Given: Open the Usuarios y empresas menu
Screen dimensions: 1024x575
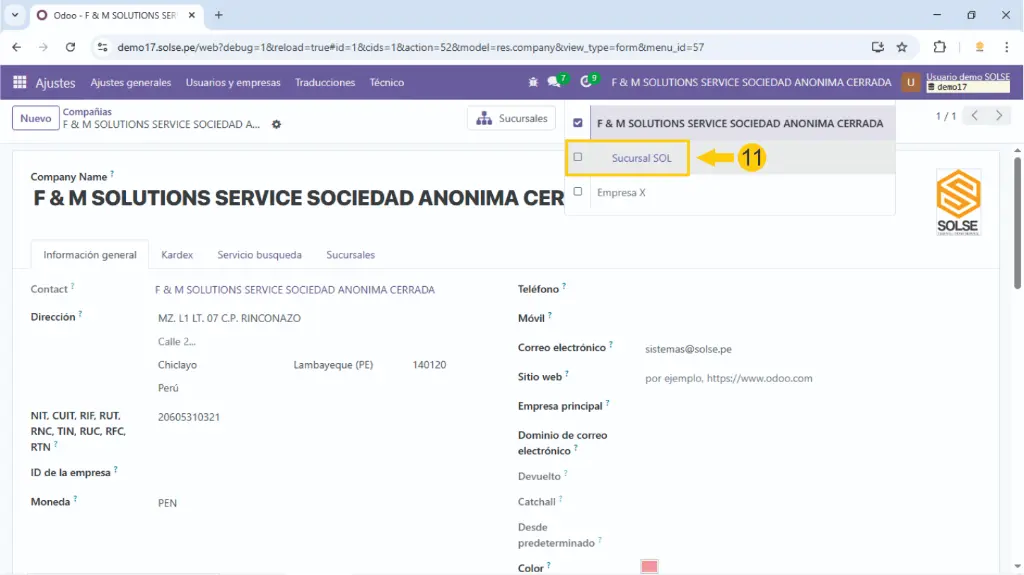Looking at the screenshot, I should coord(233,83).
